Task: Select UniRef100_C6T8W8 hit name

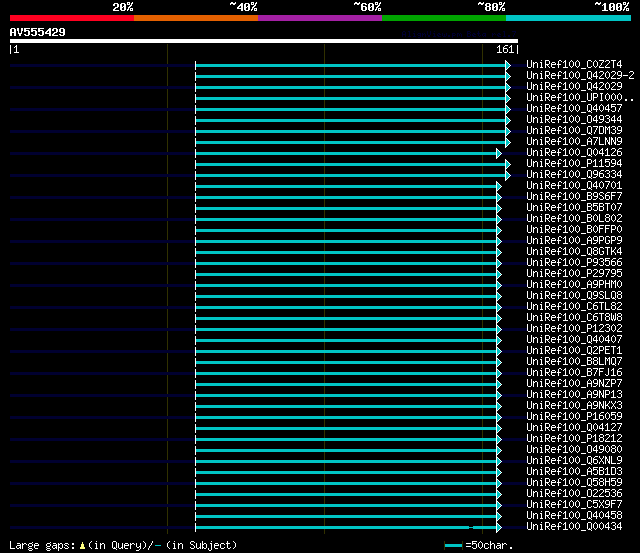Action: pos(574,318)
